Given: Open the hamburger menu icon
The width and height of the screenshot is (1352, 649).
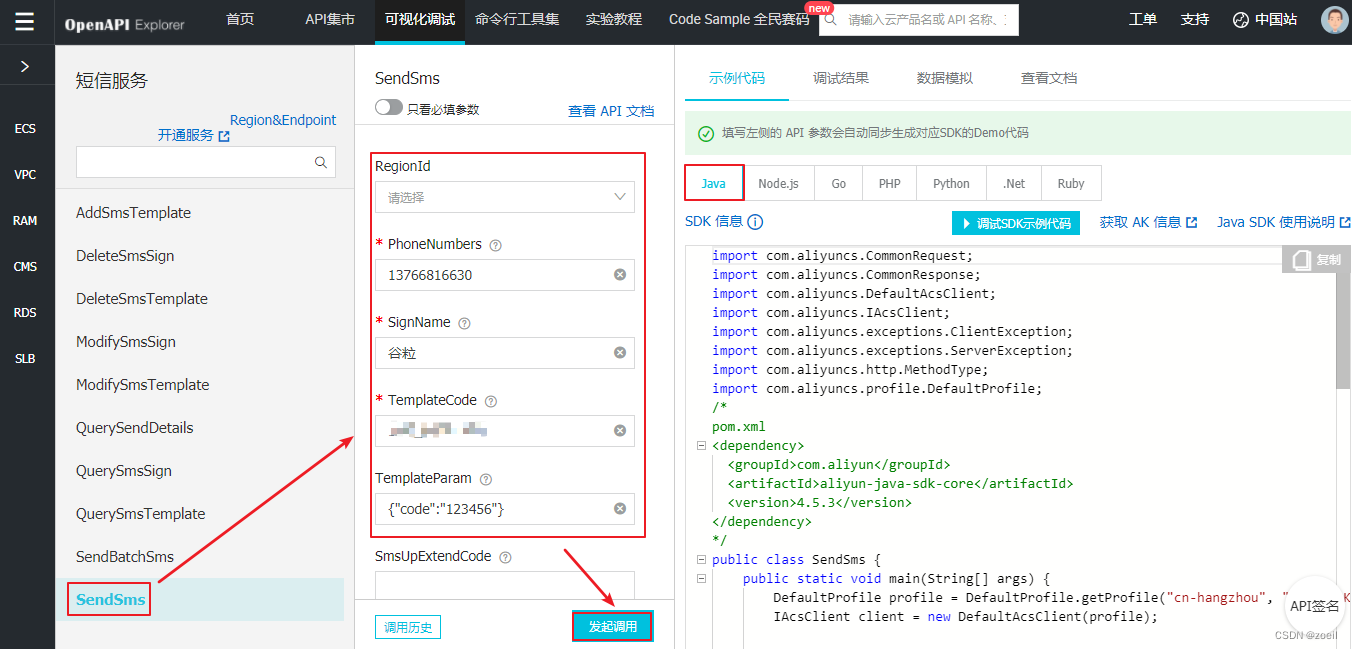Looking at the screenshot, I should pos(25,21).
